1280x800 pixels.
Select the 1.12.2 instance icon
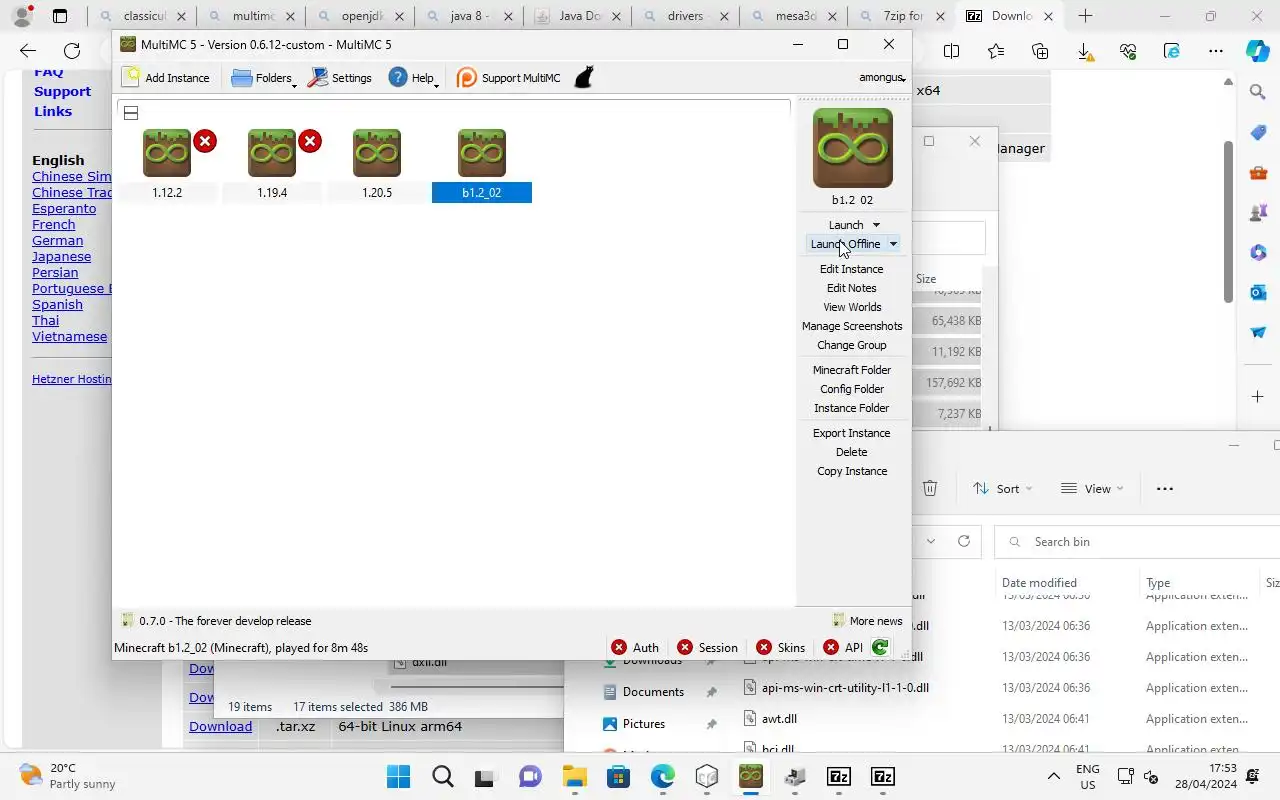(167, 153)
